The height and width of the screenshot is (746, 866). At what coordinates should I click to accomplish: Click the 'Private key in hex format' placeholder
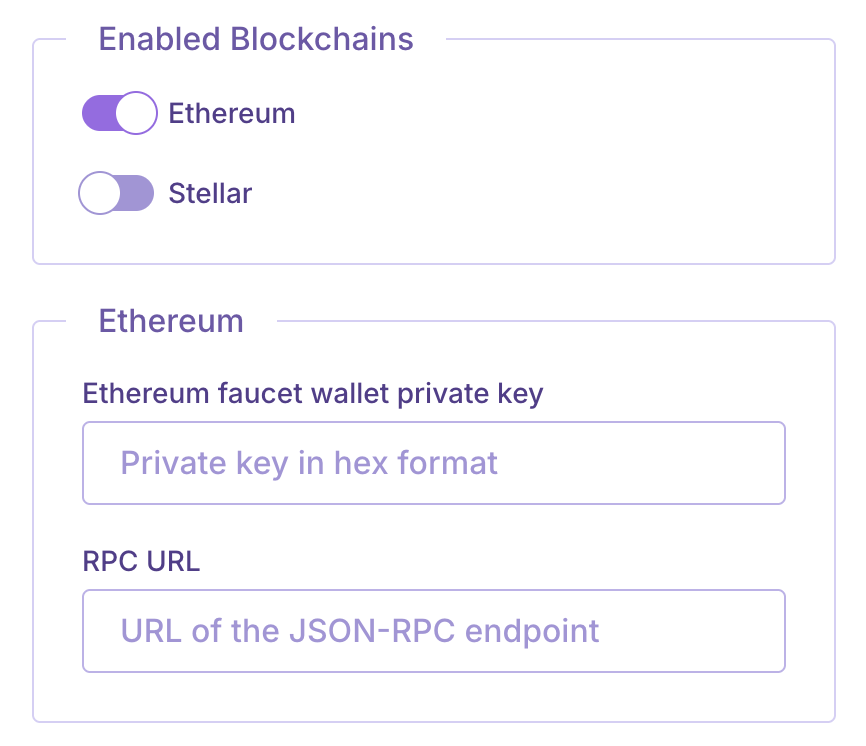click(x=309, y=463)
